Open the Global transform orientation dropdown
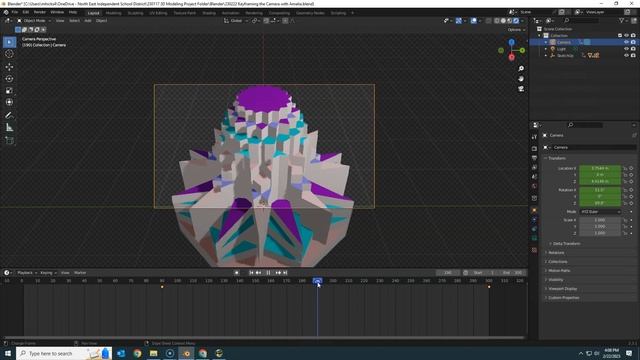Screen dimensions: 640x360 [x=236, y=21]
